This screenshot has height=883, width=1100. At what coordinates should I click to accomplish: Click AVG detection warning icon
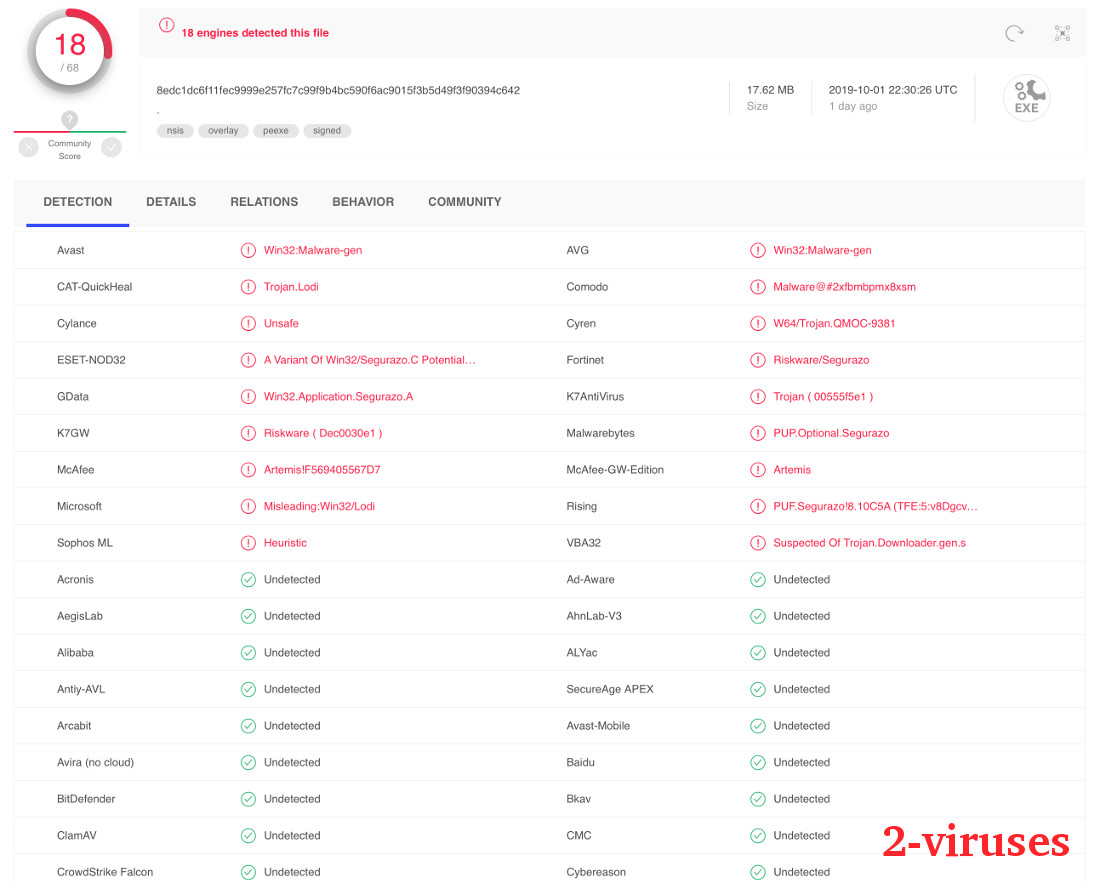758,250
